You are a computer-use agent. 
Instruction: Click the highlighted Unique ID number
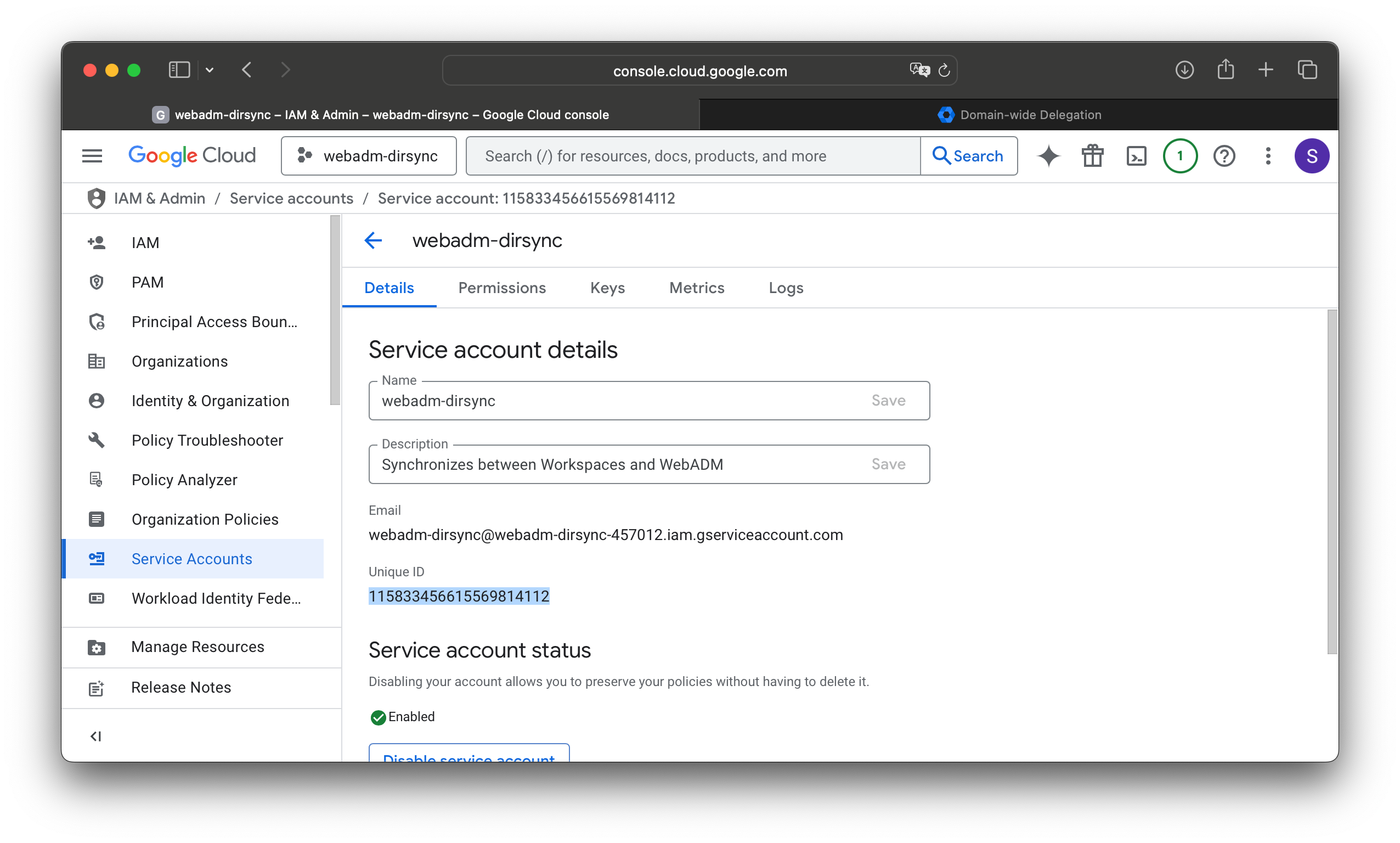click(459, 596)
